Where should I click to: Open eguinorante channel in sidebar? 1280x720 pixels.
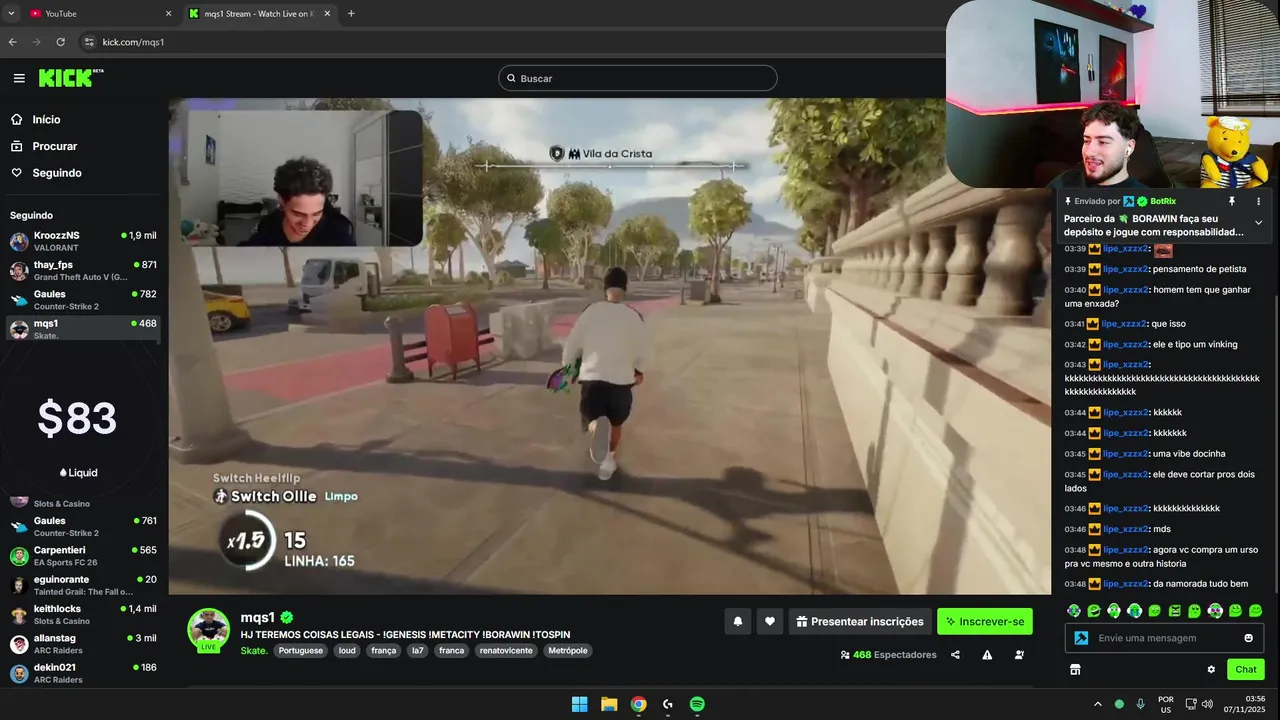[84, 585]
